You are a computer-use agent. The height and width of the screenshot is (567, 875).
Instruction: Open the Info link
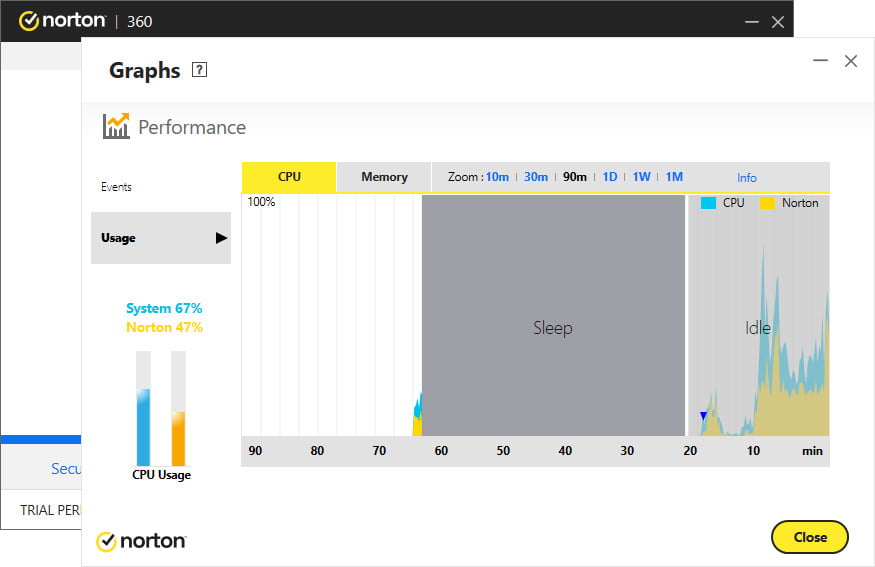coord(747,178)
